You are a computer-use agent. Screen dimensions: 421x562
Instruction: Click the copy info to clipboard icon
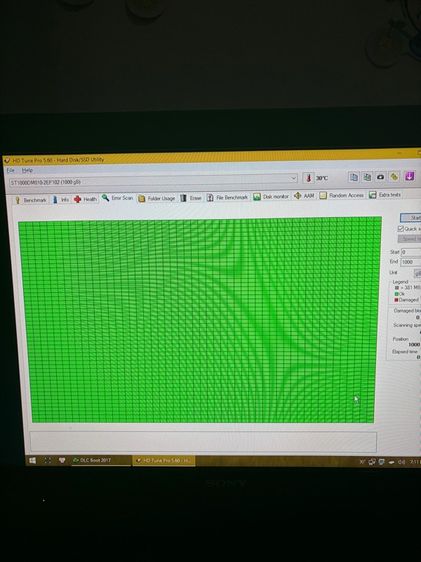click(x=354, y=177)
